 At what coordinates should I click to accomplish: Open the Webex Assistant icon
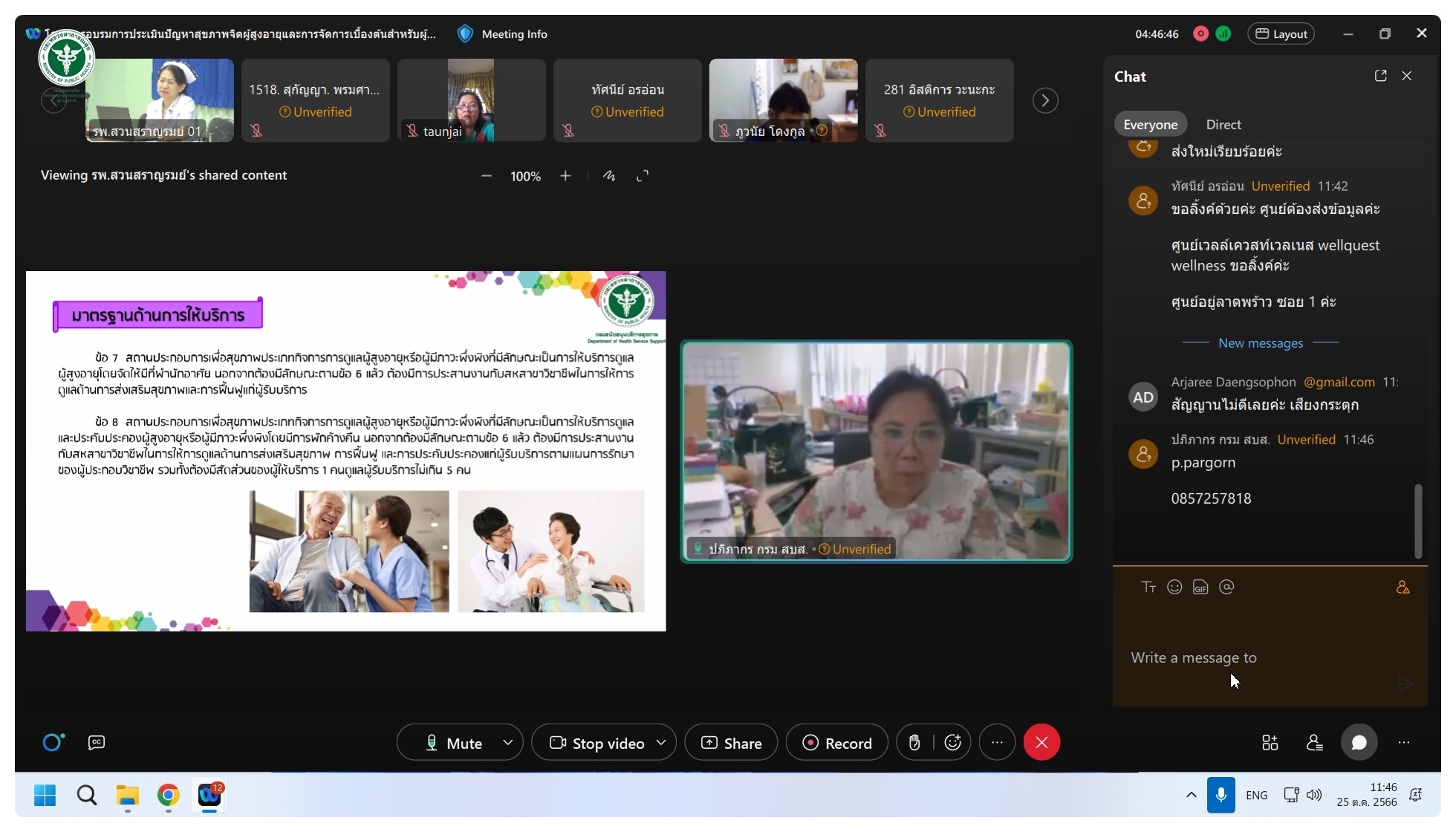[53, 742]
